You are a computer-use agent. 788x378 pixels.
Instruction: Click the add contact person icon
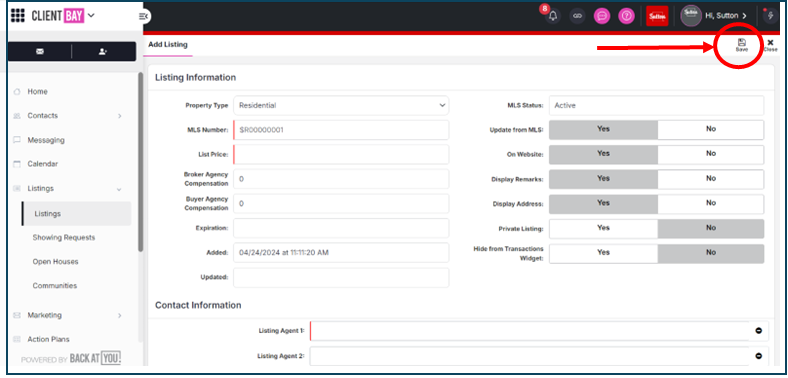pyautogui.click(x=103, y=51)
